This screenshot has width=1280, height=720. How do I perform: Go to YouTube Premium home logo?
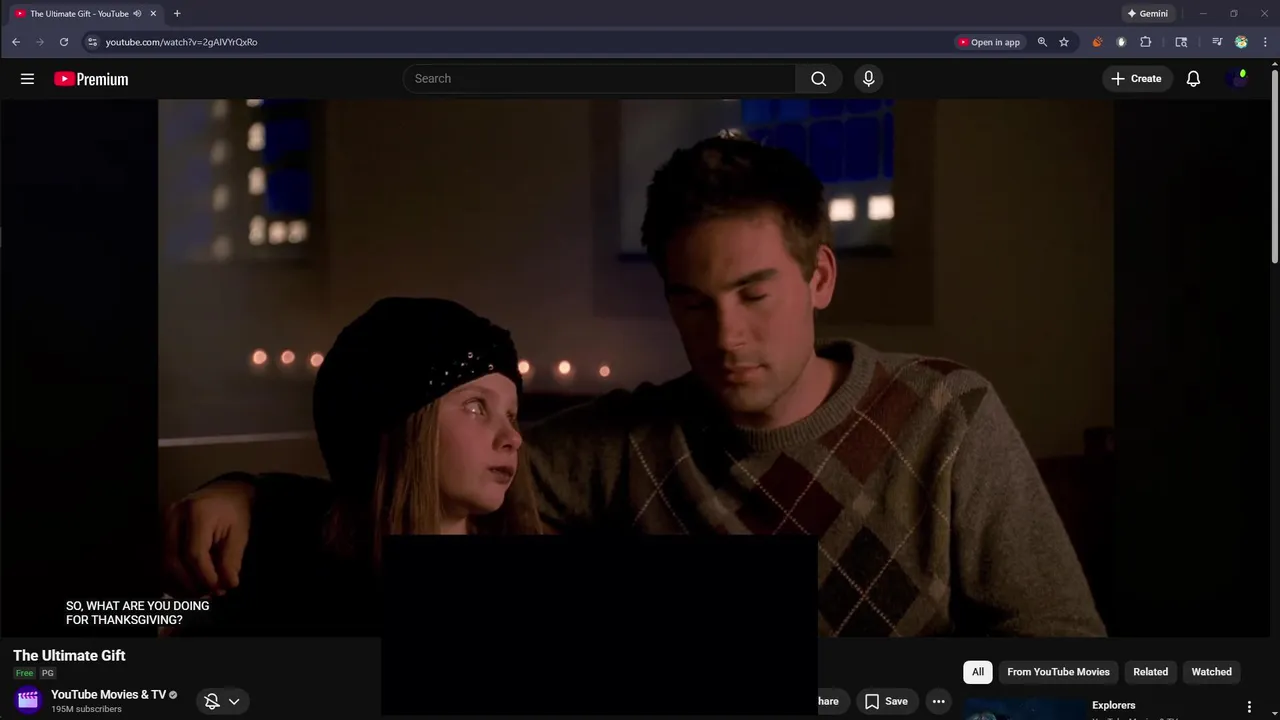pyautogui.click(x=91, y=79)
